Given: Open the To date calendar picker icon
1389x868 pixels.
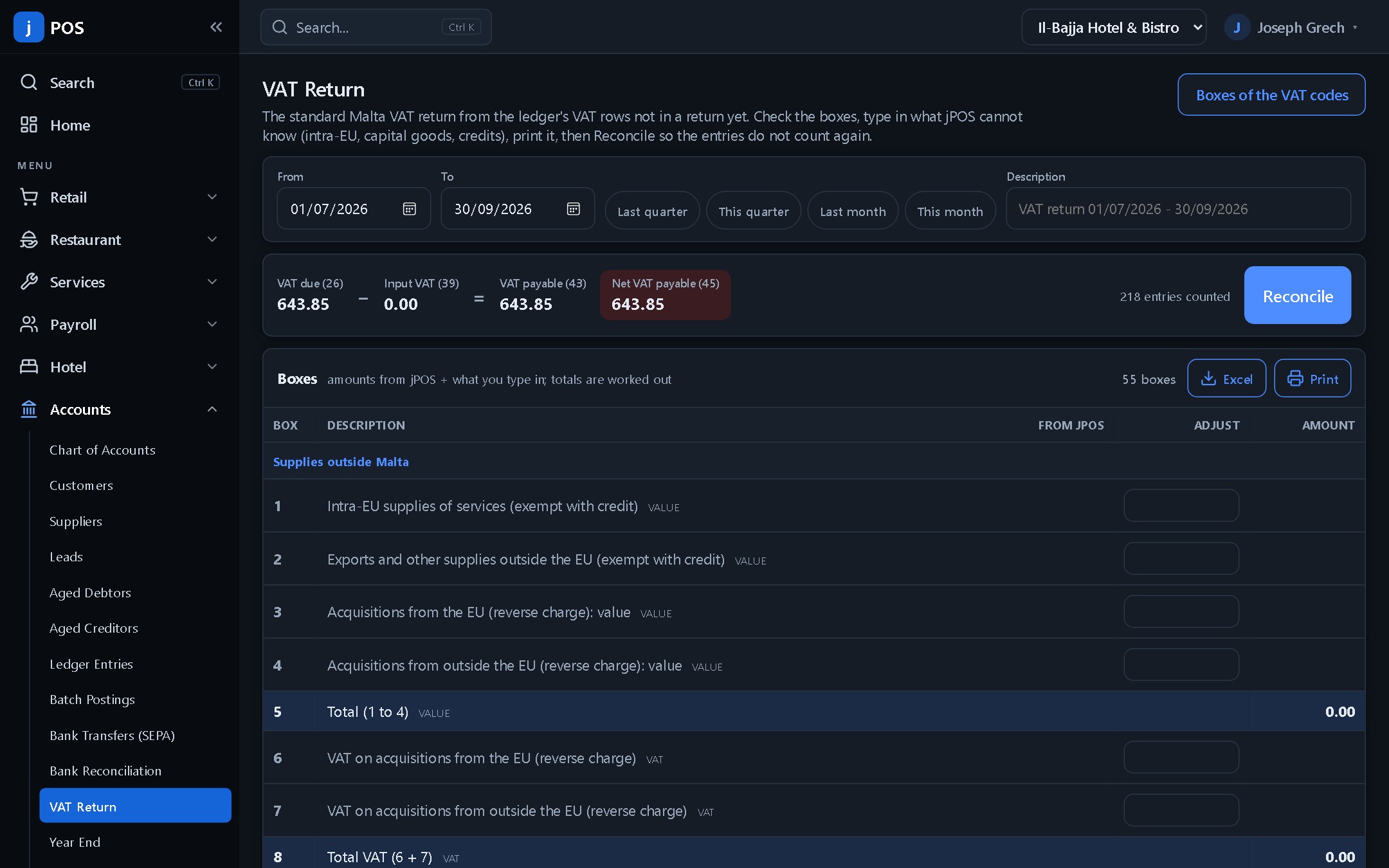Looking at the screenshot, I should coord(573,208).
